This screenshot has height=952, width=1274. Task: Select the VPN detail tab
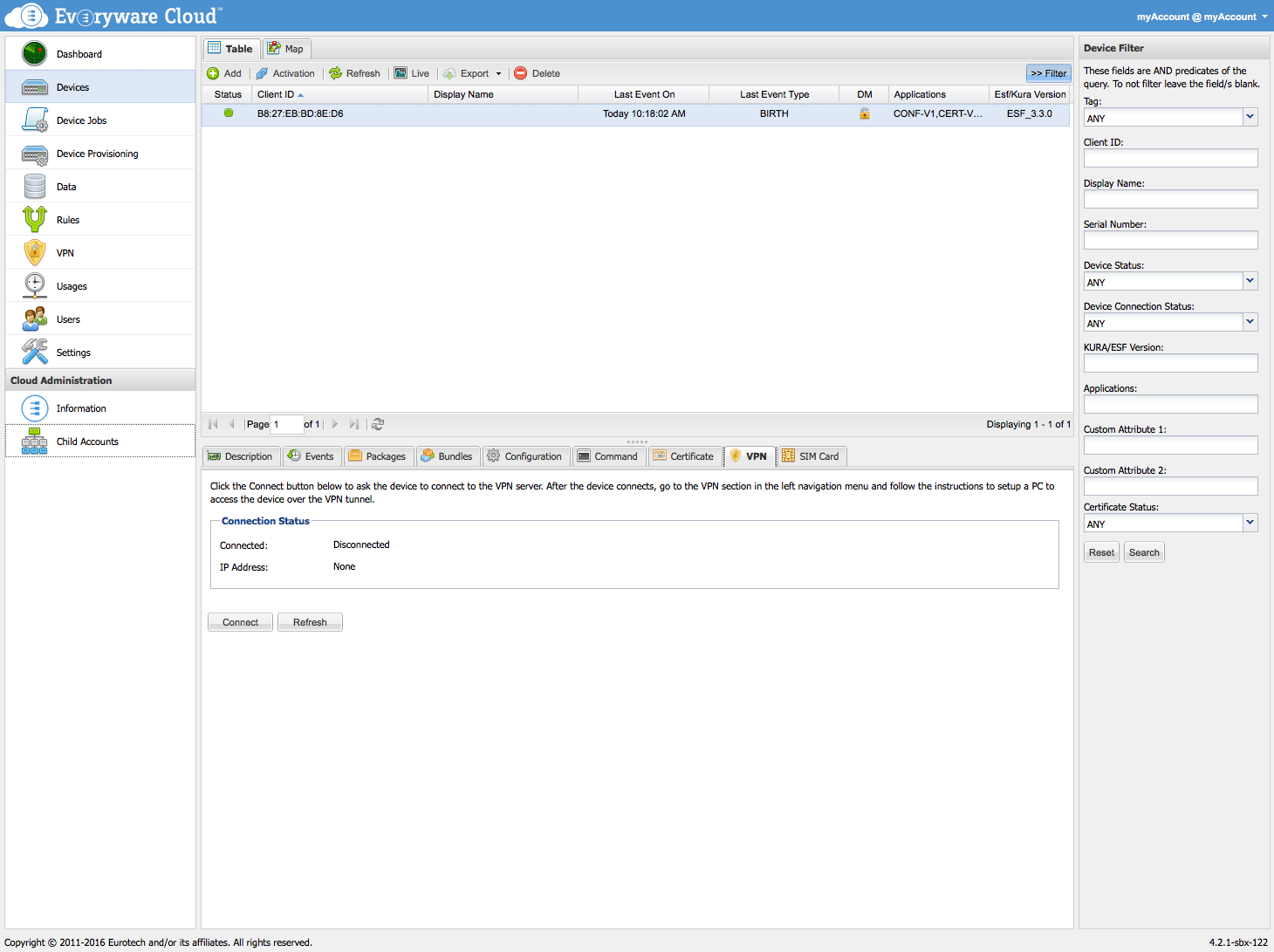point(749,456)
